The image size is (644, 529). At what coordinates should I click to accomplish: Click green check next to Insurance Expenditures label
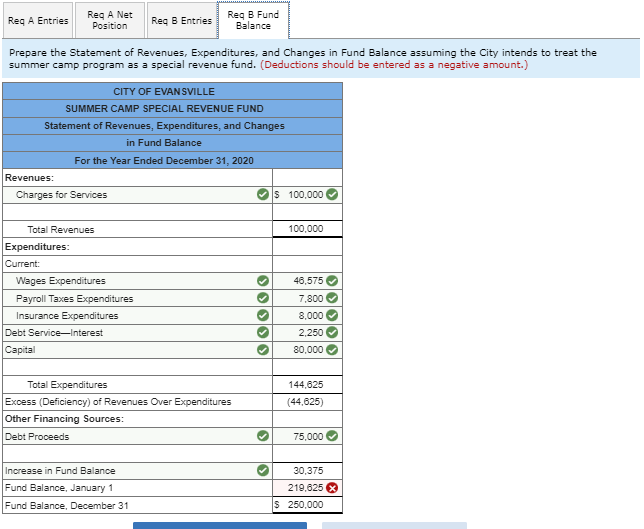pos(263,315)
